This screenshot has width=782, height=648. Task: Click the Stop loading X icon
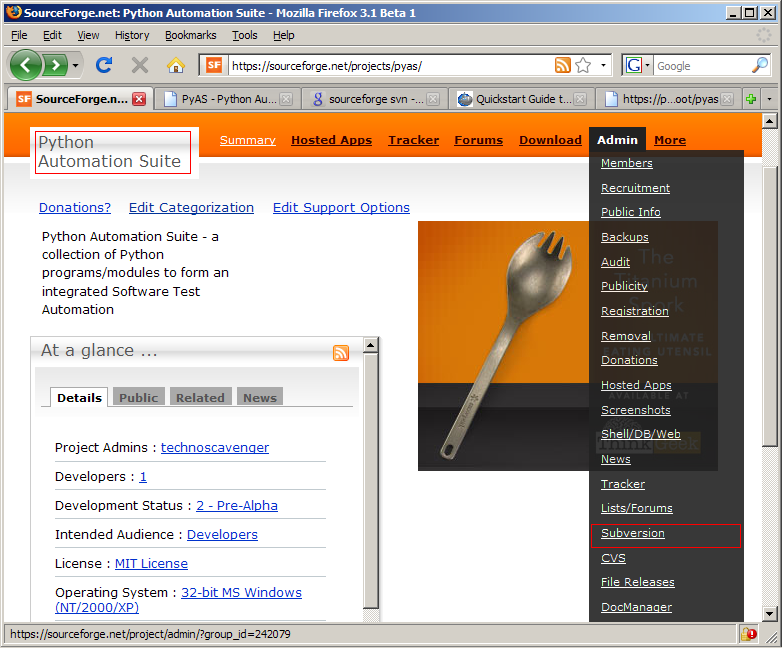point(140,65)
